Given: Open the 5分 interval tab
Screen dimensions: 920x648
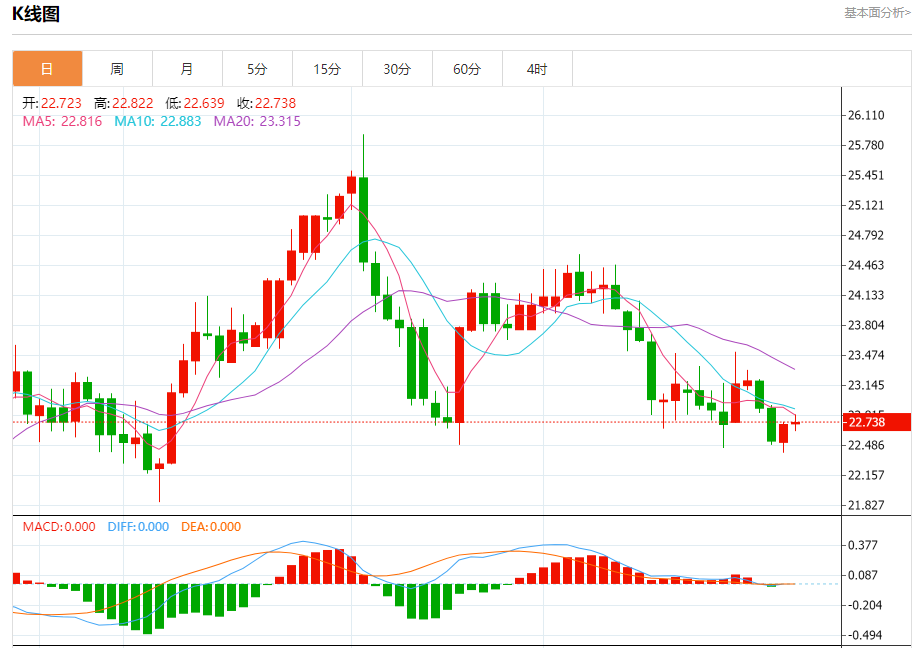Looking at the screenshot, I should click(x=257, y=69).
